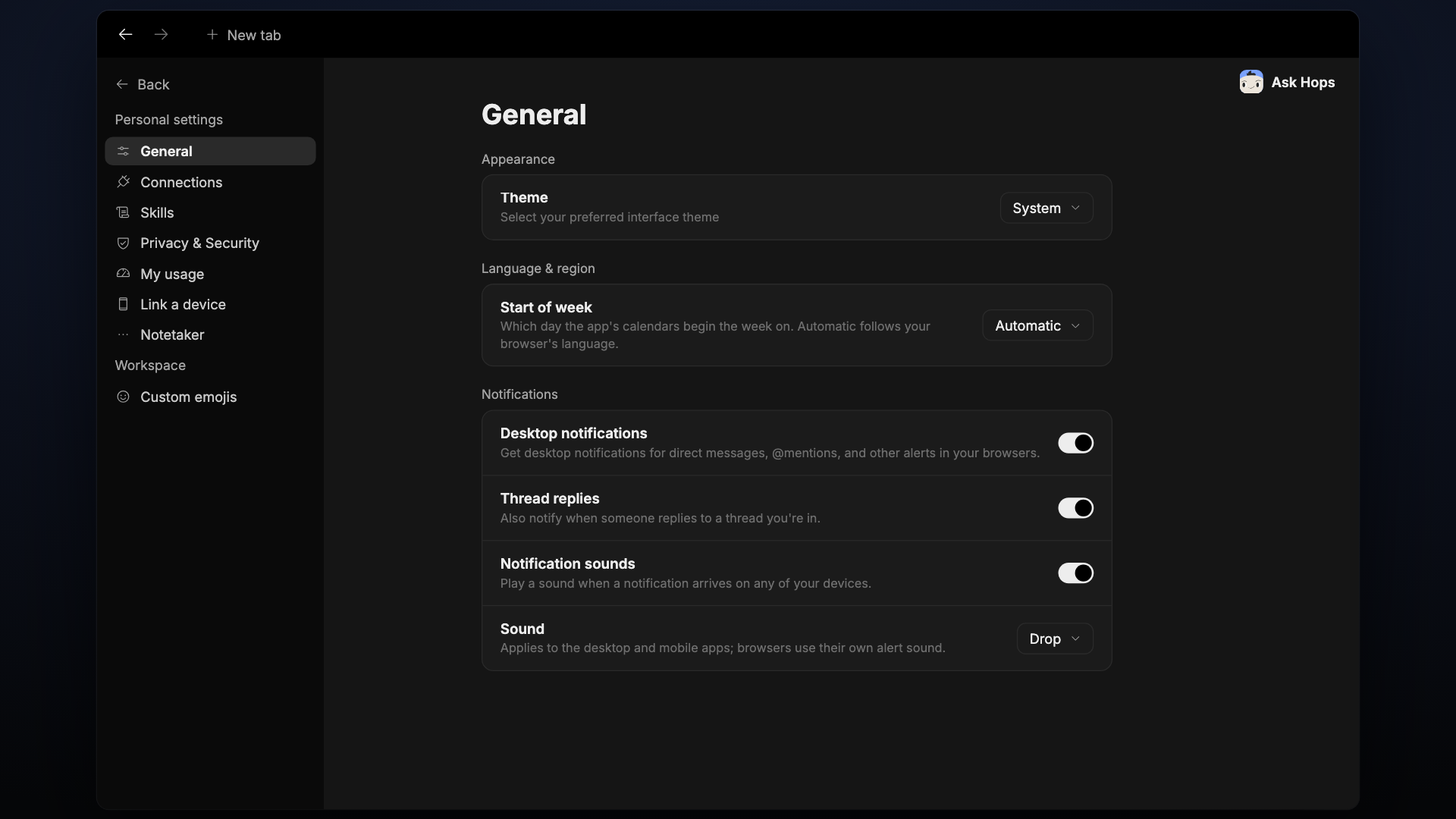Click the Privacy & Security shield icon
The height and width of the screenshot is (819, 1456).
point(123,243)
